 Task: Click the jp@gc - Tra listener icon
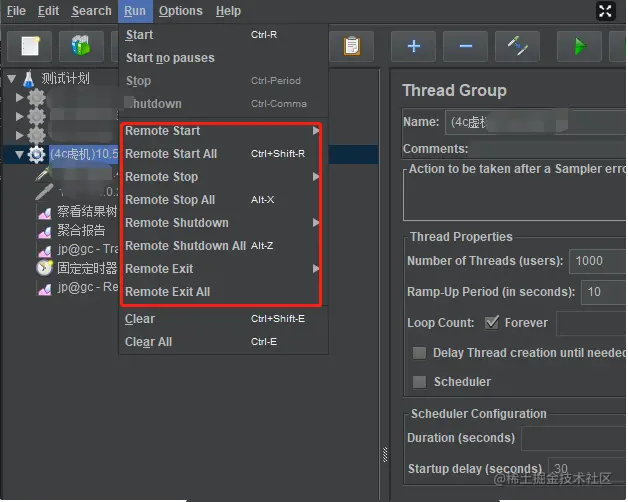point(44,250)
